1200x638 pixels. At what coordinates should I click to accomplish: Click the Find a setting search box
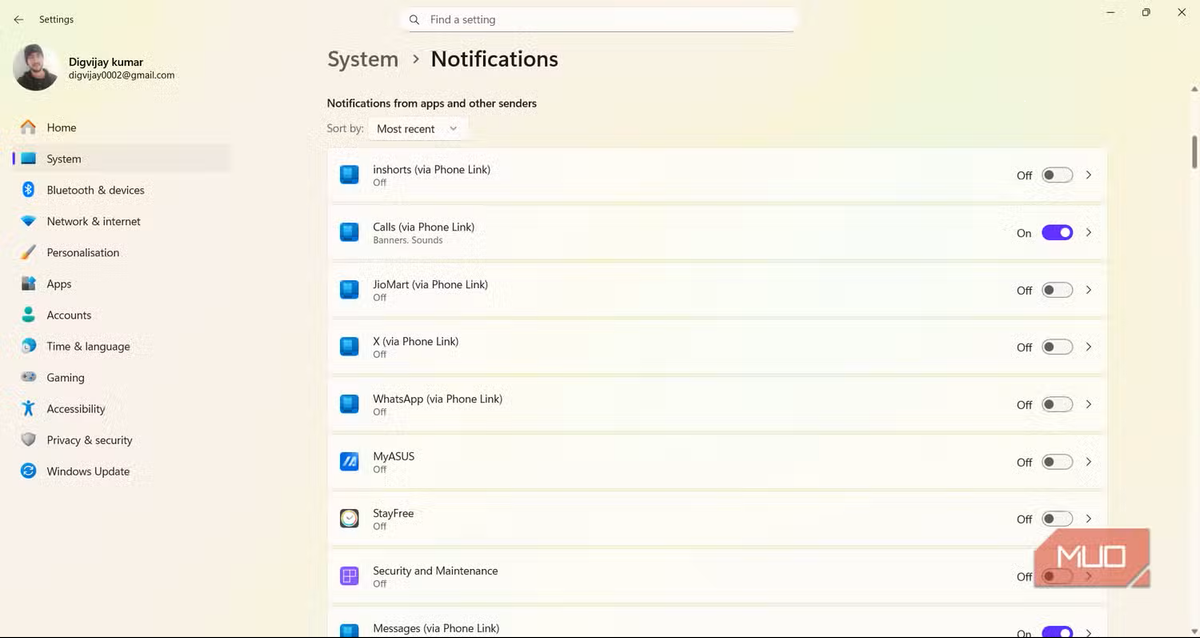coord(600,20)
